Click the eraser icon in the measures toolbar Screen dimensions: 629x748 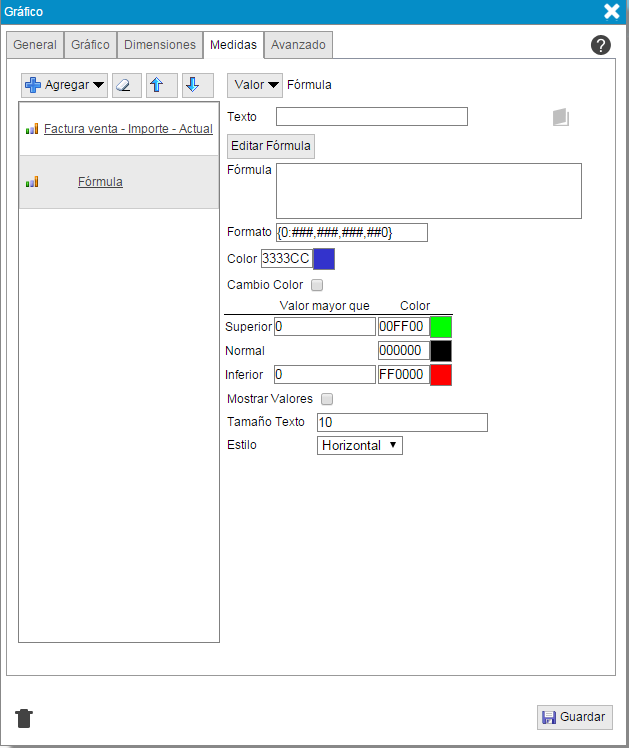[126, 85]
